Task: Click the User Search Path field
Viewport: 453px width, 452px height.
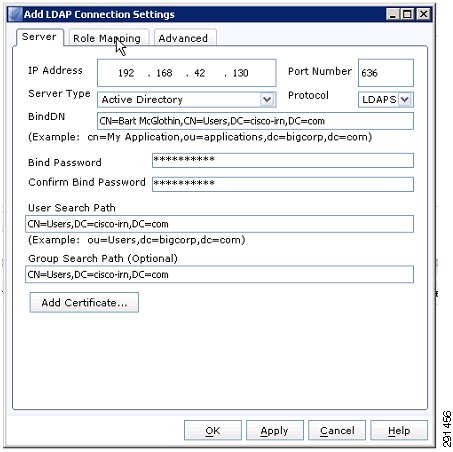Action: click(x=219, y=224)
